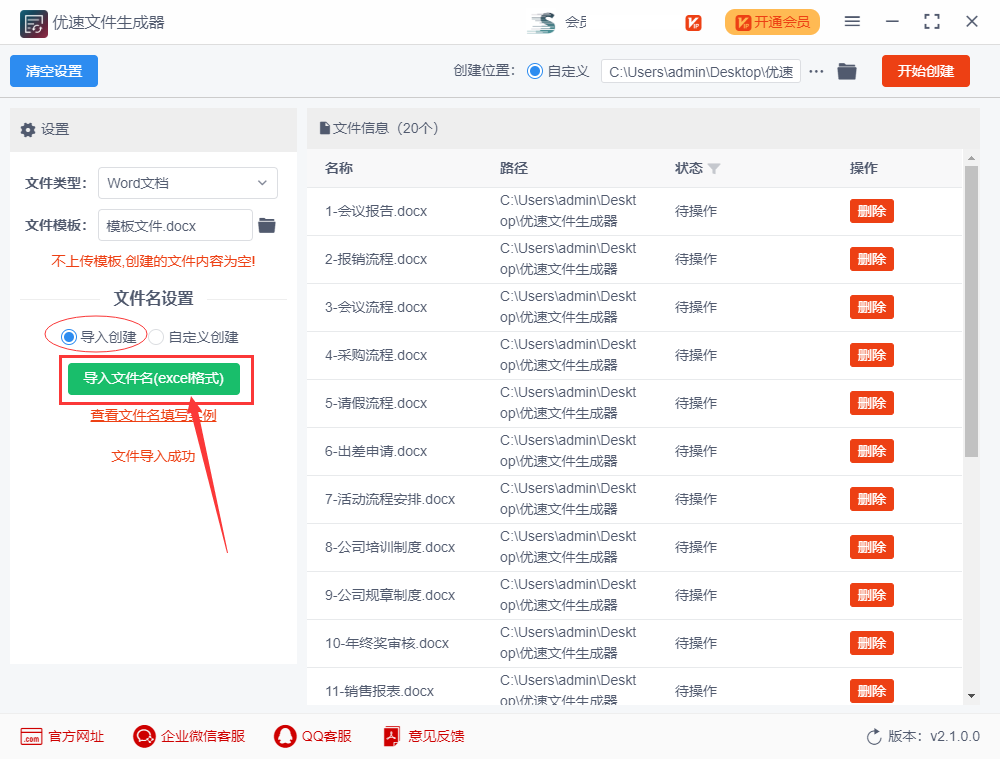Delete the 3-会议流程.docx row

(872, 307)
